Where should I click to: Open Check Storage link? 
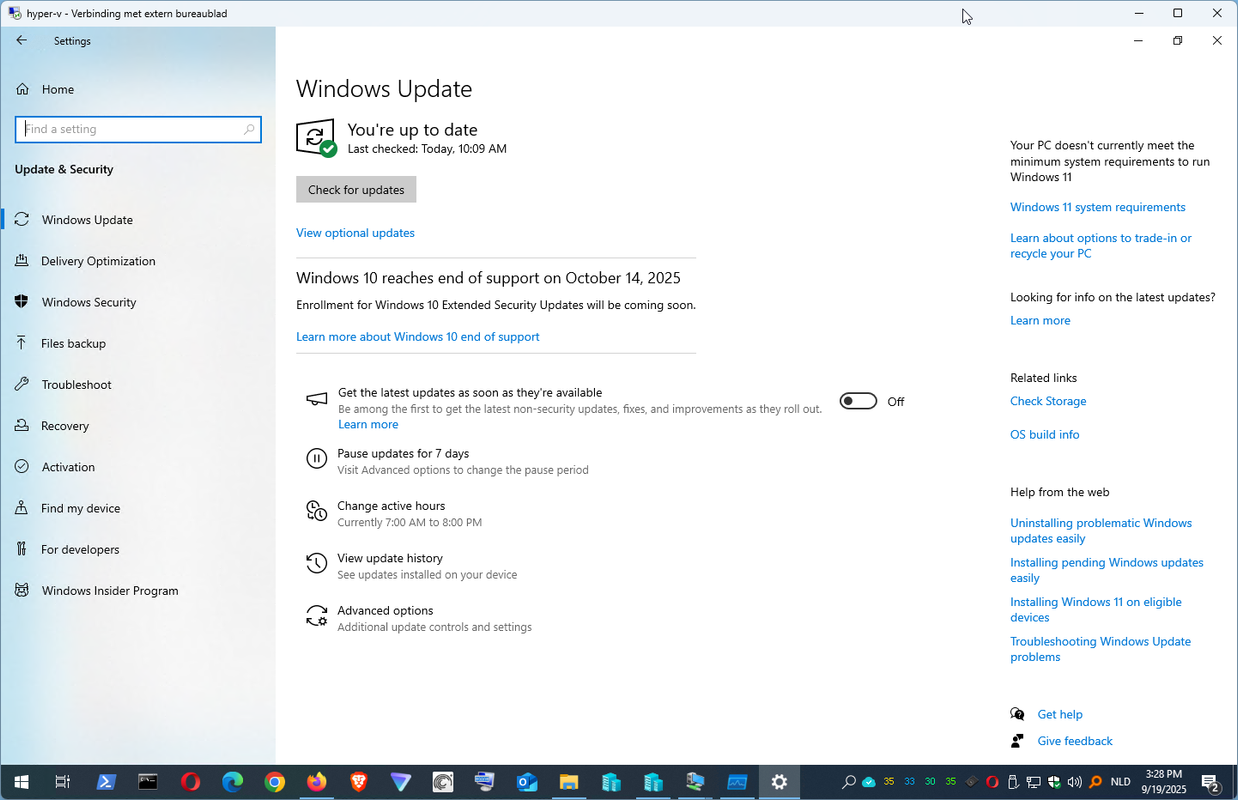point(1048,401)
